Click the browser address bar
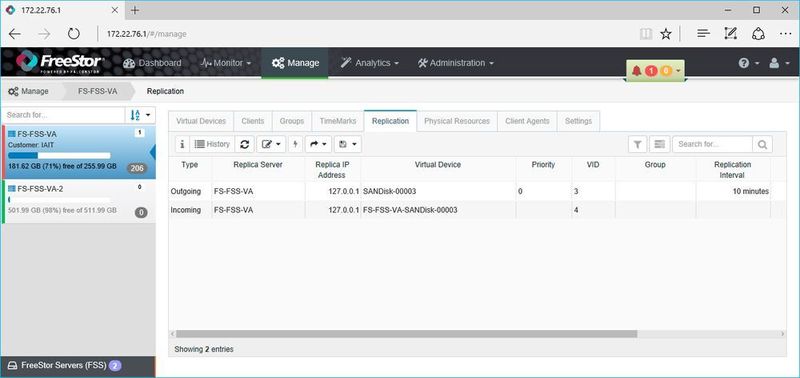 [365, 34]
